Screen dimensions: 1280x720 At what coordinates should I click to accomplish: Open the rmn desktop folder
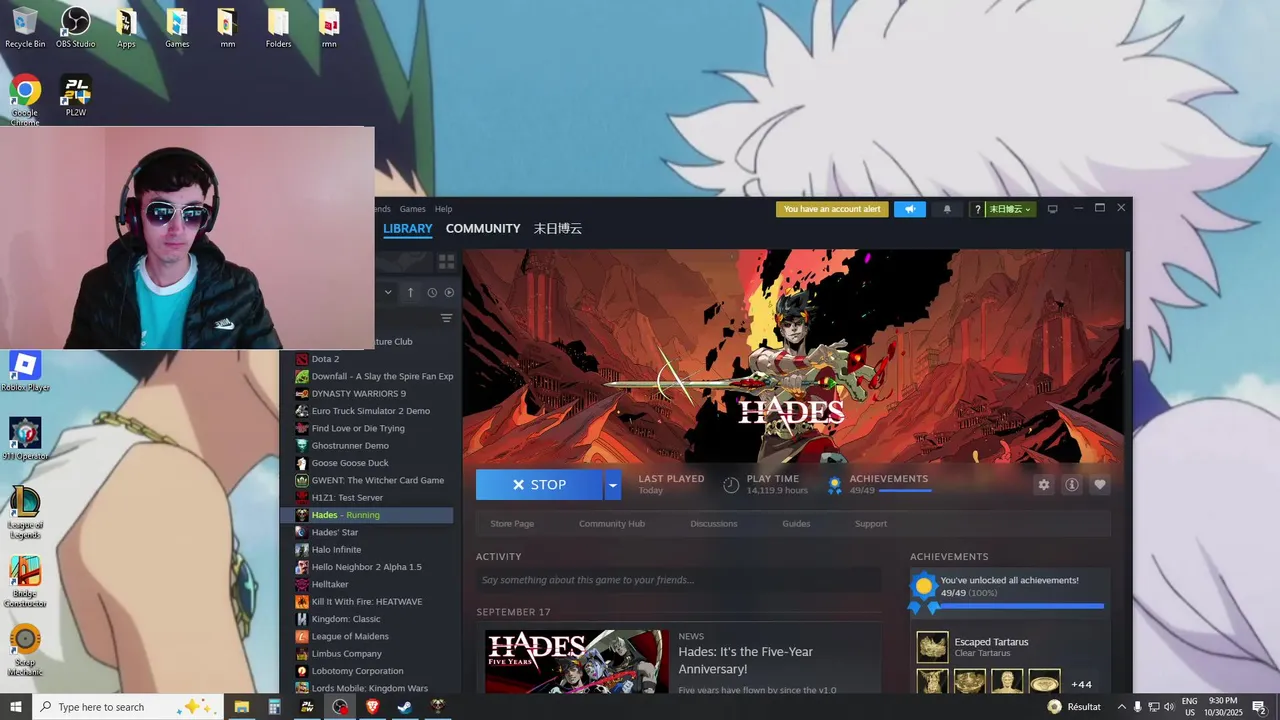click(329, 28)
